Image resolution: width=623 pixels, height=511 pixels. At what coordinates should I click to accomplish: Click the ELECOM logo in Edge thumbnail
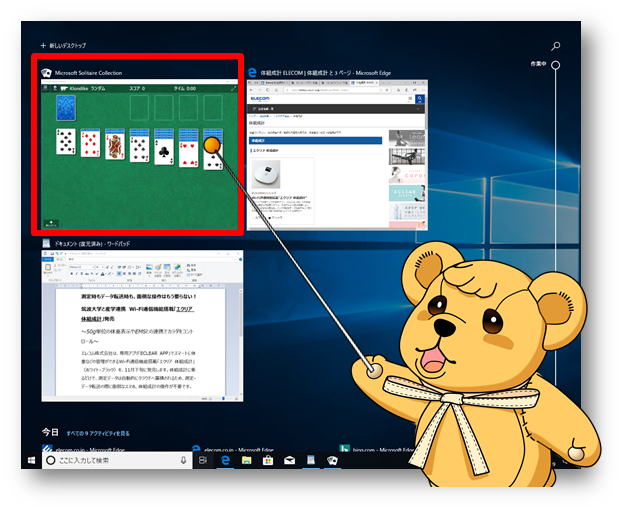260,98
